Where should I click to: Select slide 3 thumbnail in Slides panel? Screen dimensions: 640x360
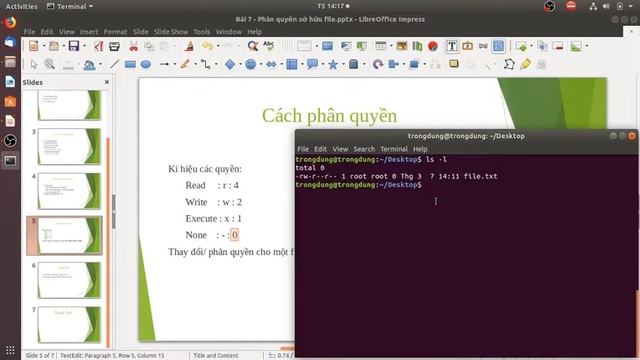[69, 147]
